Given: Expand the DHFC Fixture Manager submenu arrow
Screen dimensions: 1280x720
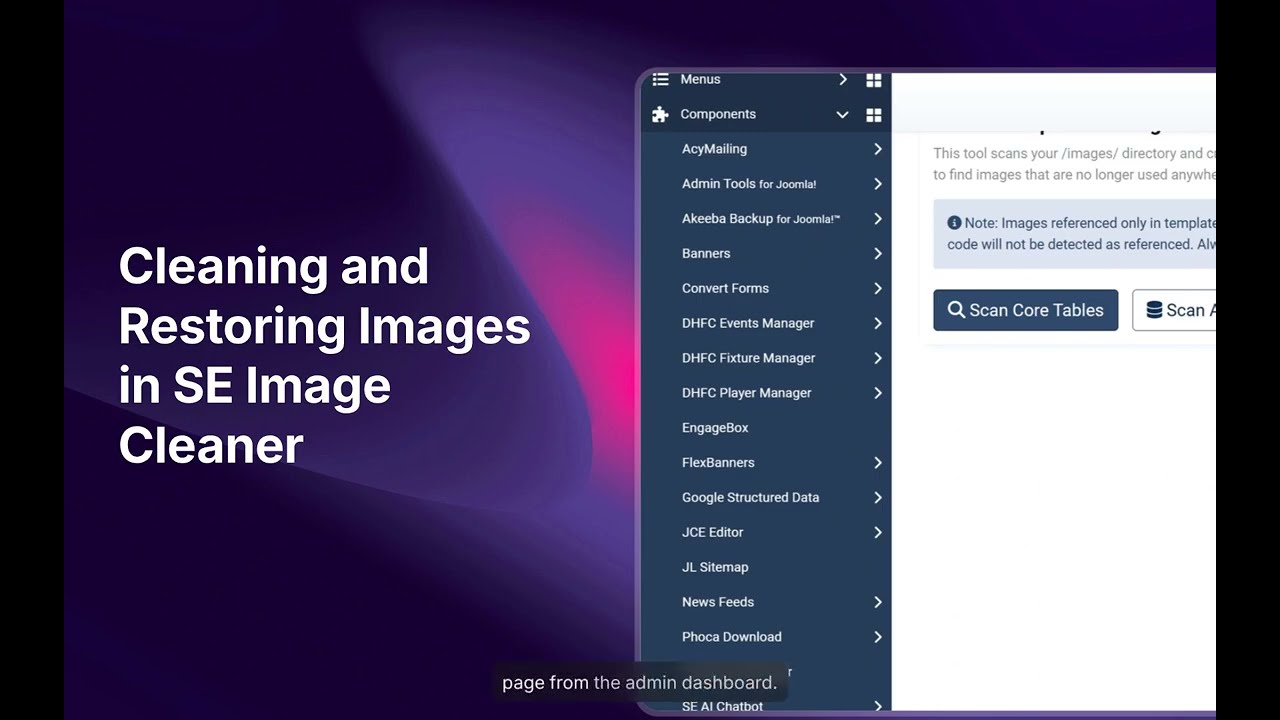Looking at the screenshot, I should pos(877,358).
